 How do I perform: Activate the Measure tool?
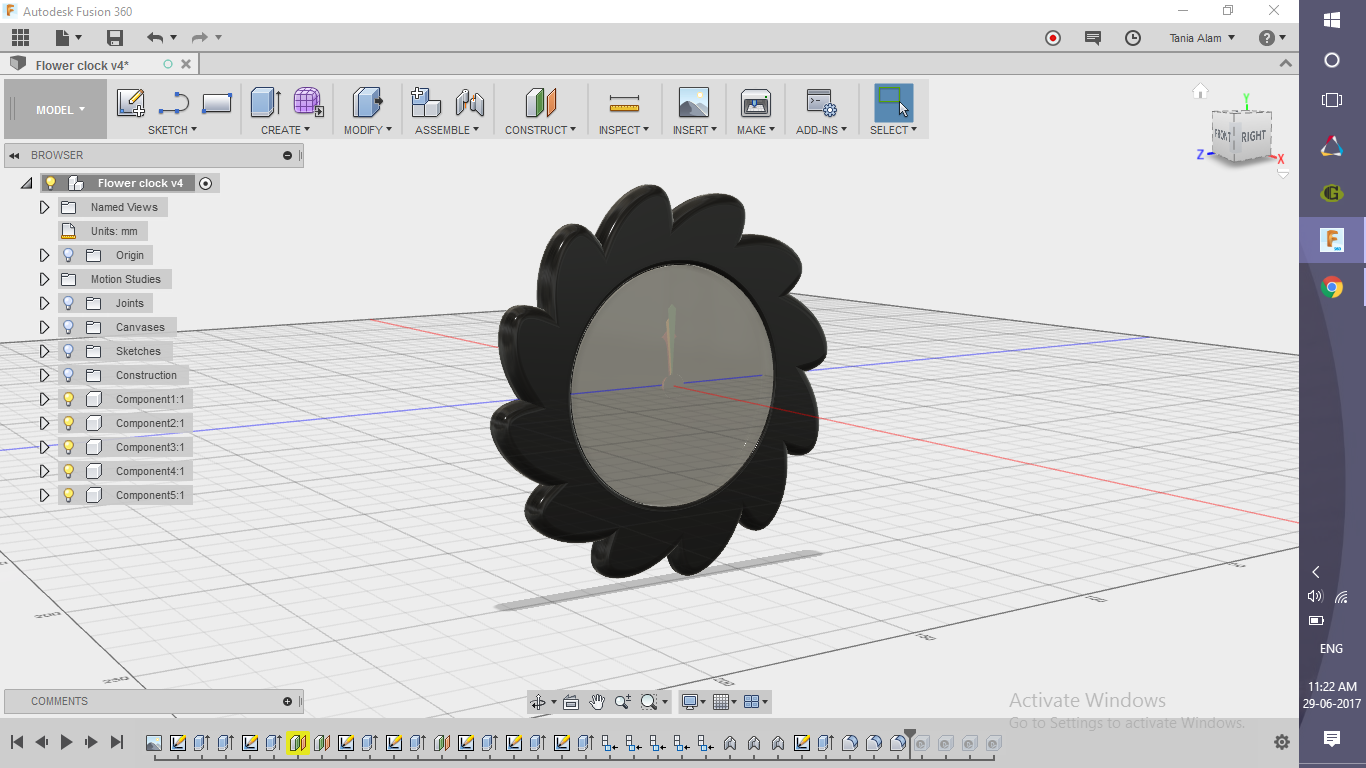[x=624, y=102]
